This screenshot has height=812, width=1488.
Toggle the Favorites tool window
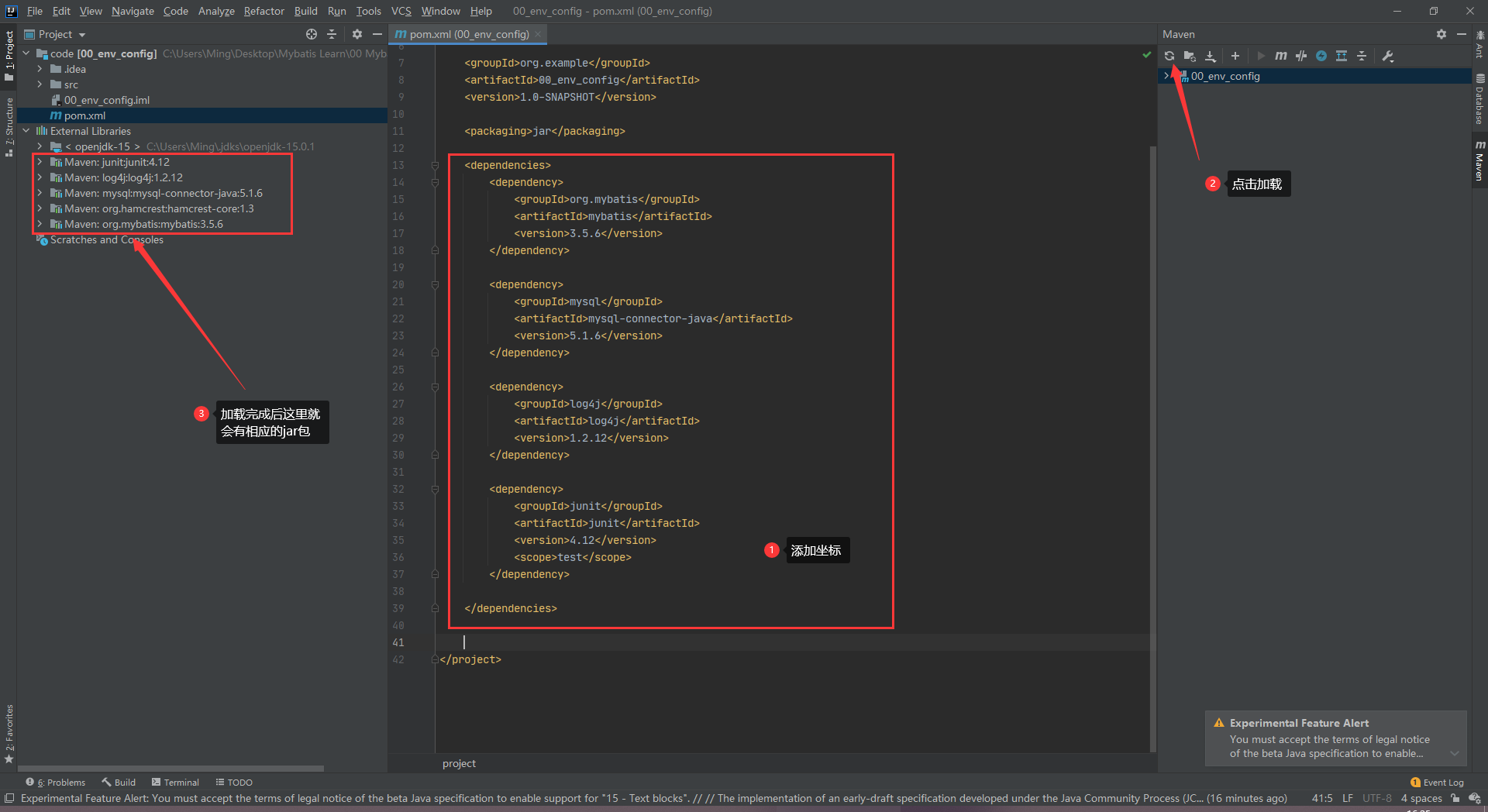coord(9,734)
